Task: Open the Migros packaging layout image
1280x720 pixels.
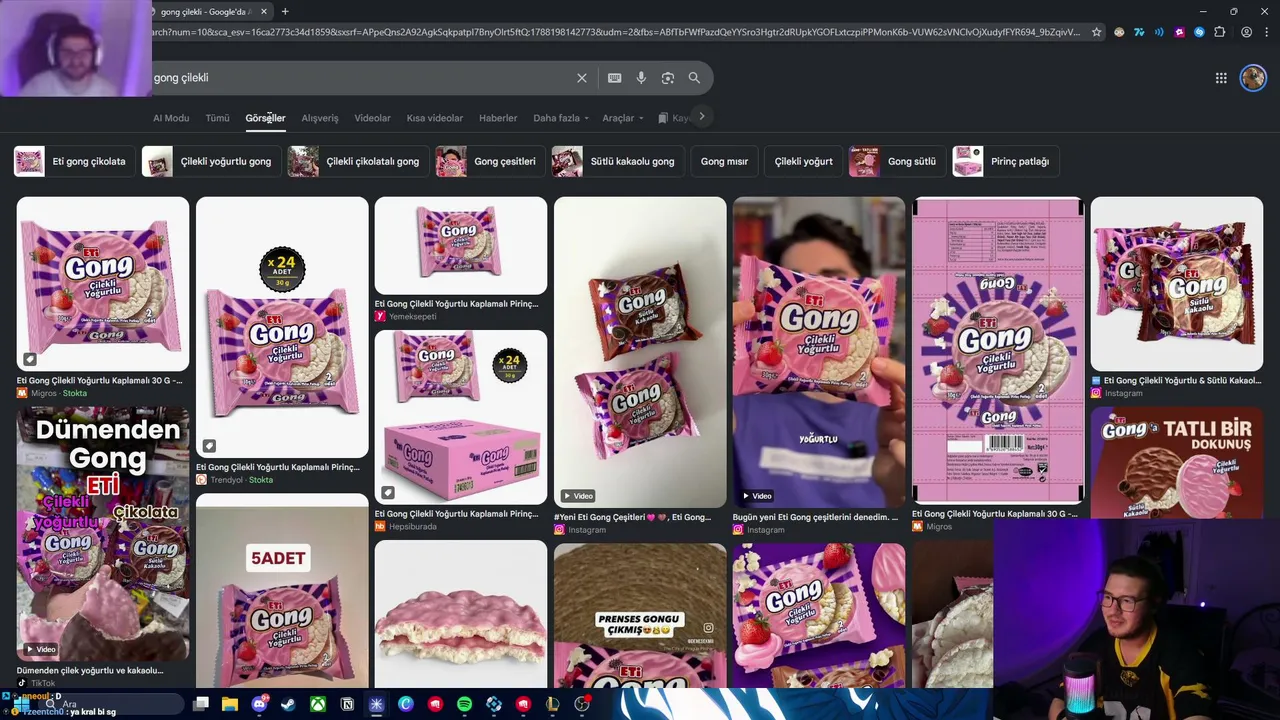Action: coord(998,350)
